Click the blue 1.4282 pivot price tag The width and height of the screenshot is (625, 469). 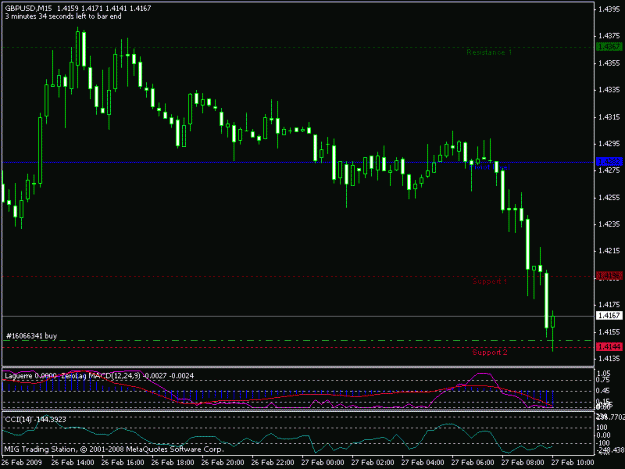coord(609,161)
